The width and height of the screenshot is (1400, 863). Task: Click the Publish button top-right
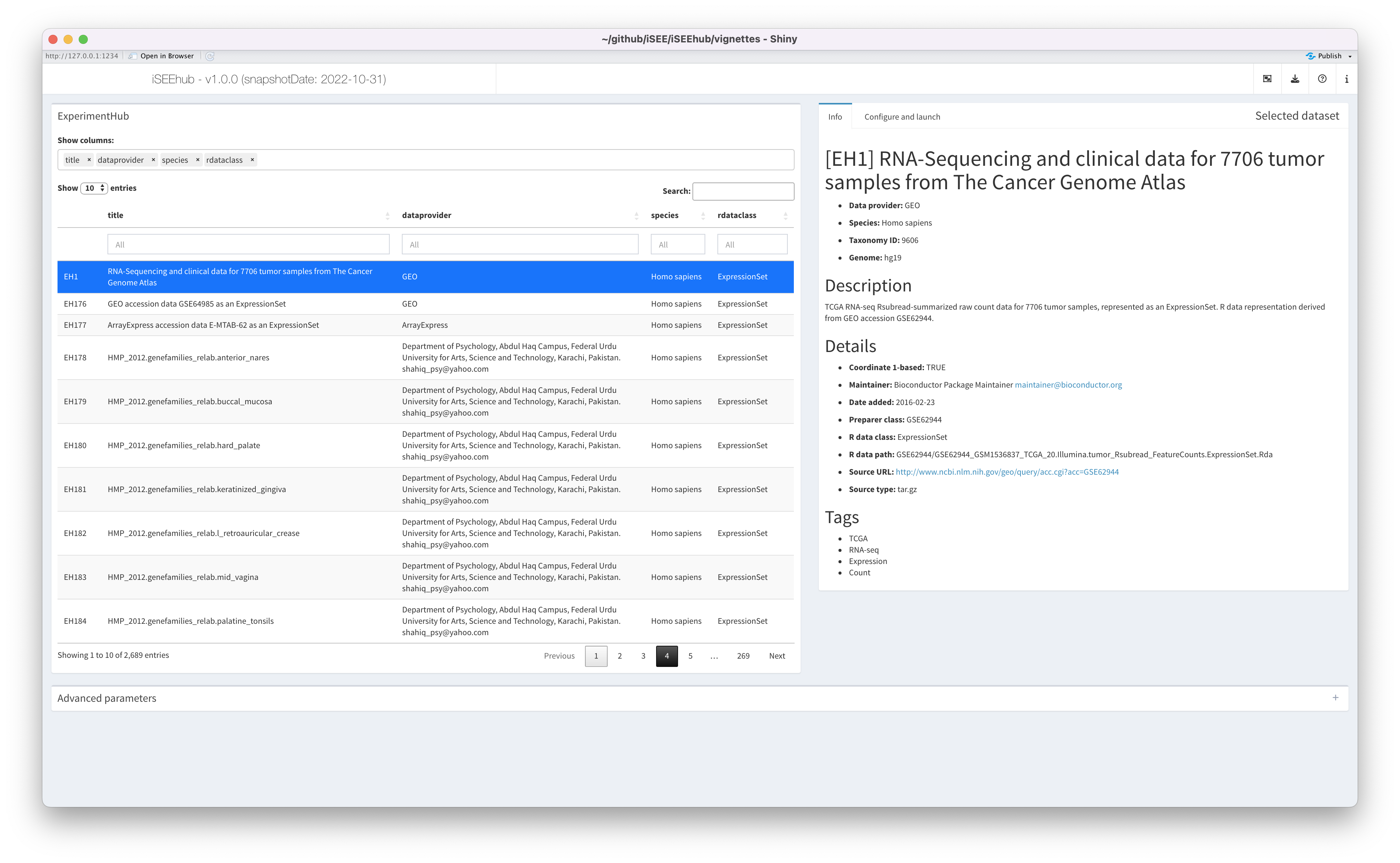click(x=1325, y=55)
